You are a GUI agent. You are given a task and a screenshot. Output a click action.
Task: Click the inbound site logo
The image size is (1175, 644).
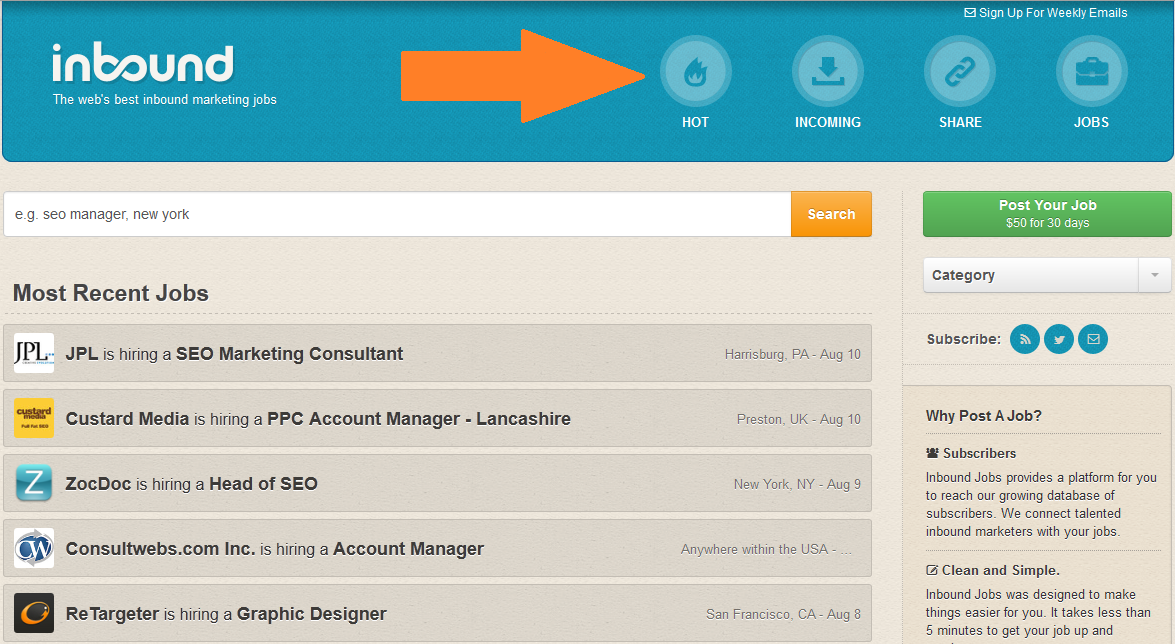coord(142,63)
